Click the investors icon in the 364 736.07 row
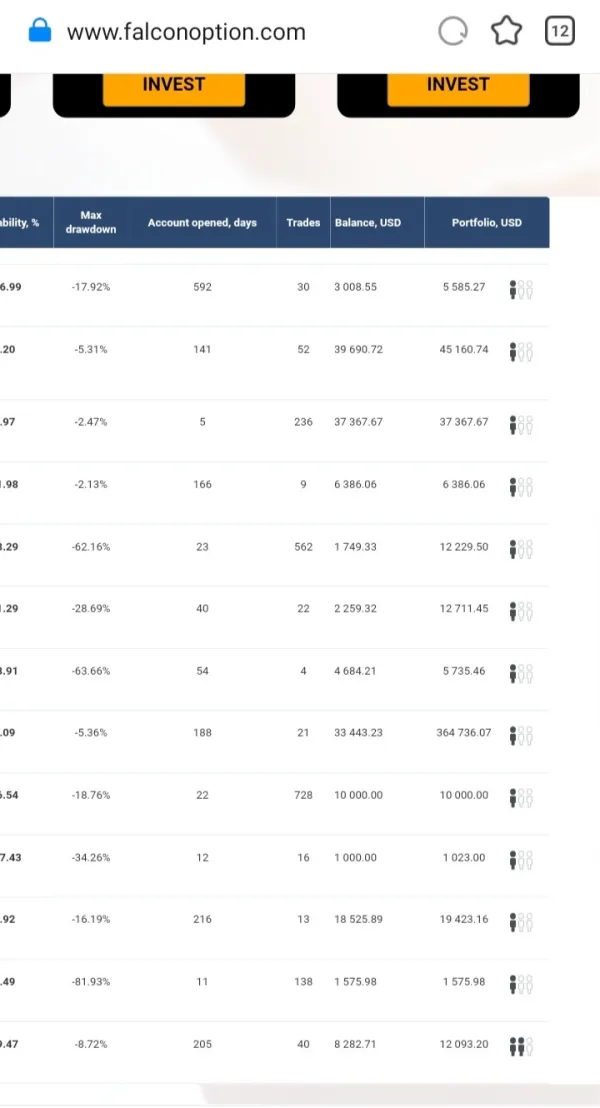Image resolution: width=600 pixels, height=1108 pixels. click(x=521, y=735)
